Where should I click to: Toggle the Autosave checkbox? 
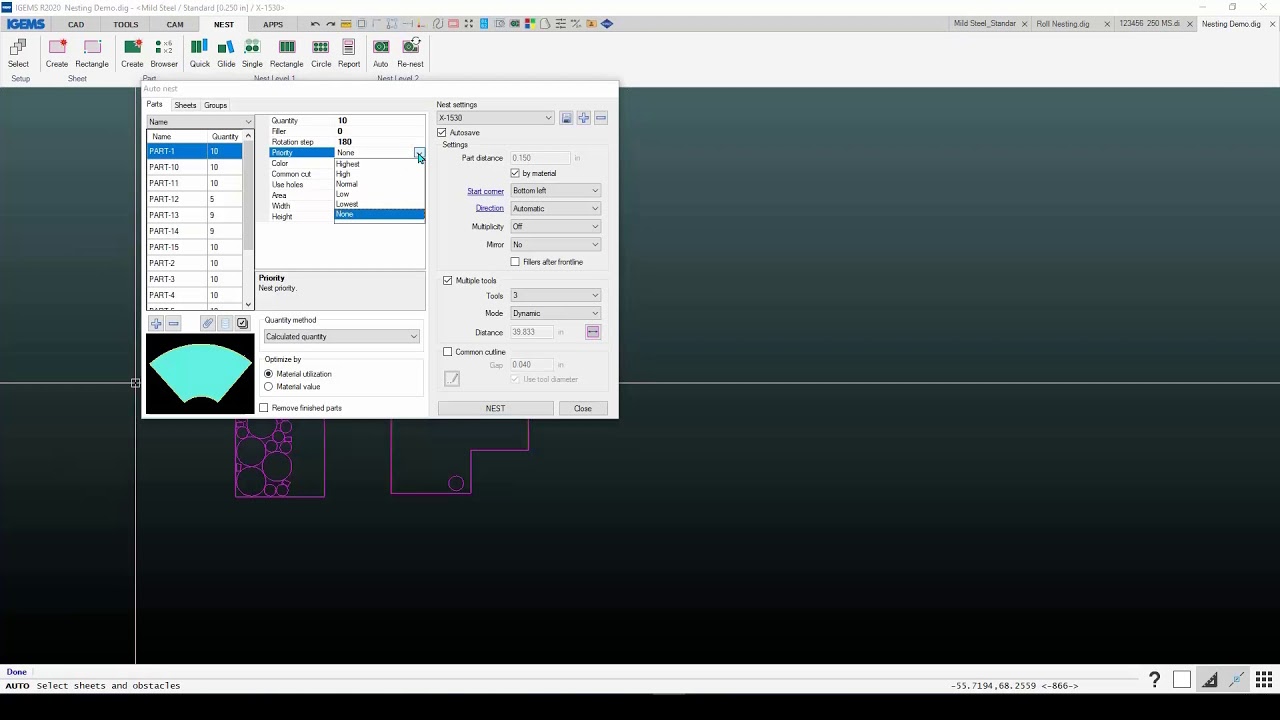[x=442, y=133]
